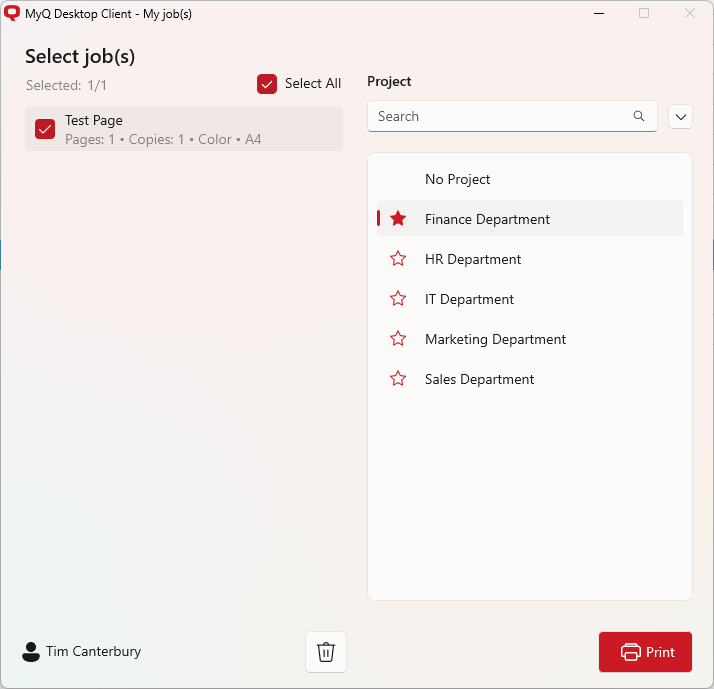Click the MyQ logo in title bar
The image size is (714, 689).
[x=12, y=13]
